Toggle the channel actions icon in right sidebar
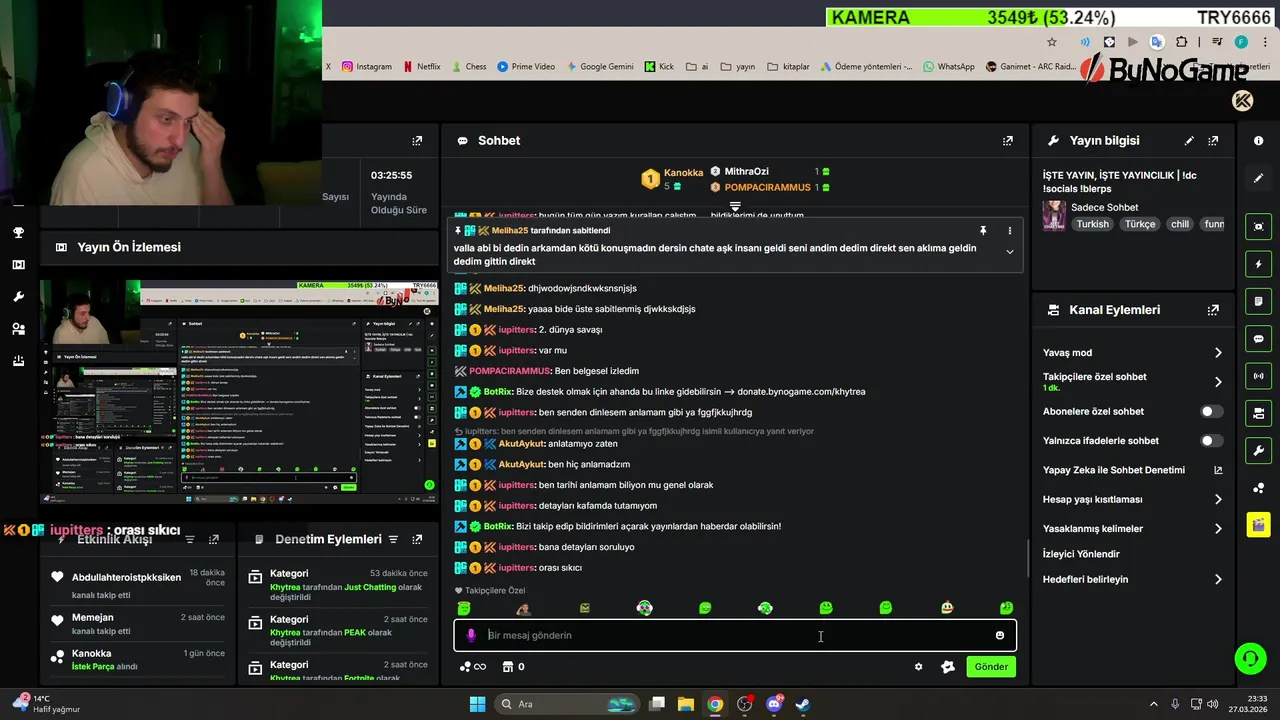This screenshot has height=720, width=1280. (x=1259, y=413)
